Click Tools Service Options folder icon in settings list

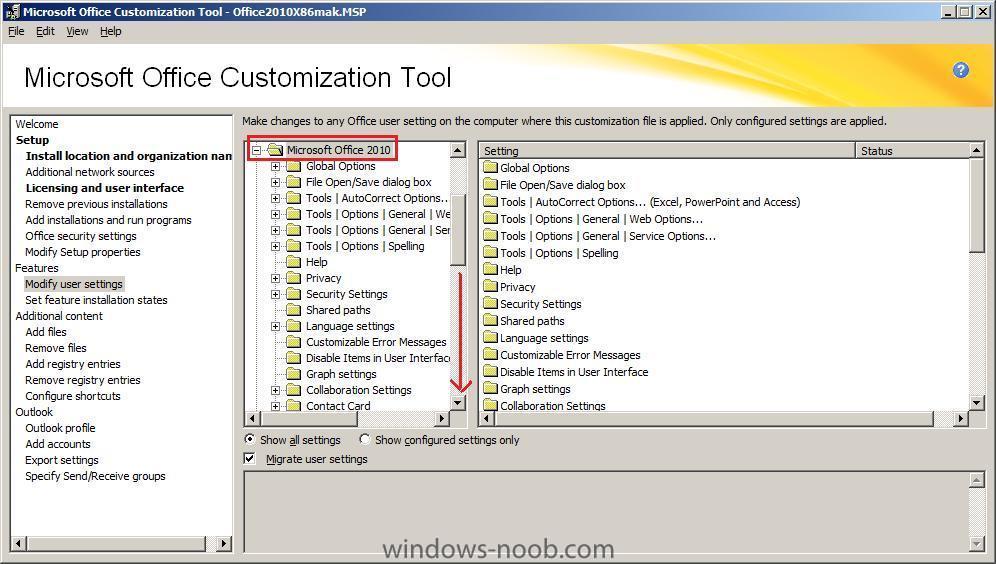click(x=490, y=236)
